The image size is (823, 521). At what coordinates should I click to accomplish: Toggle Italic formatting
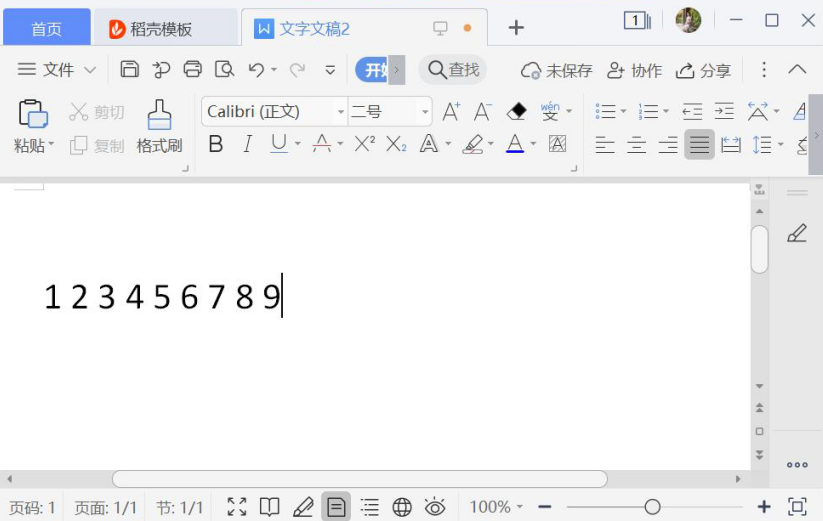(247, 143)
